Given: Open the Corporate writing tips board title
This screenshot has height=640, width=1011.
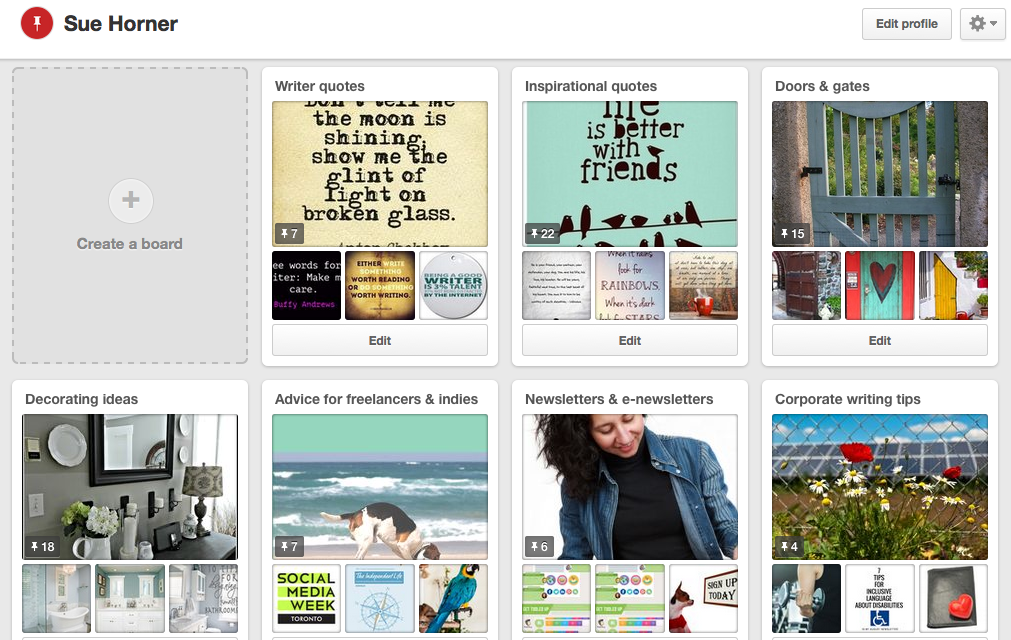Looking at the screenshot, I should [848, 400].
